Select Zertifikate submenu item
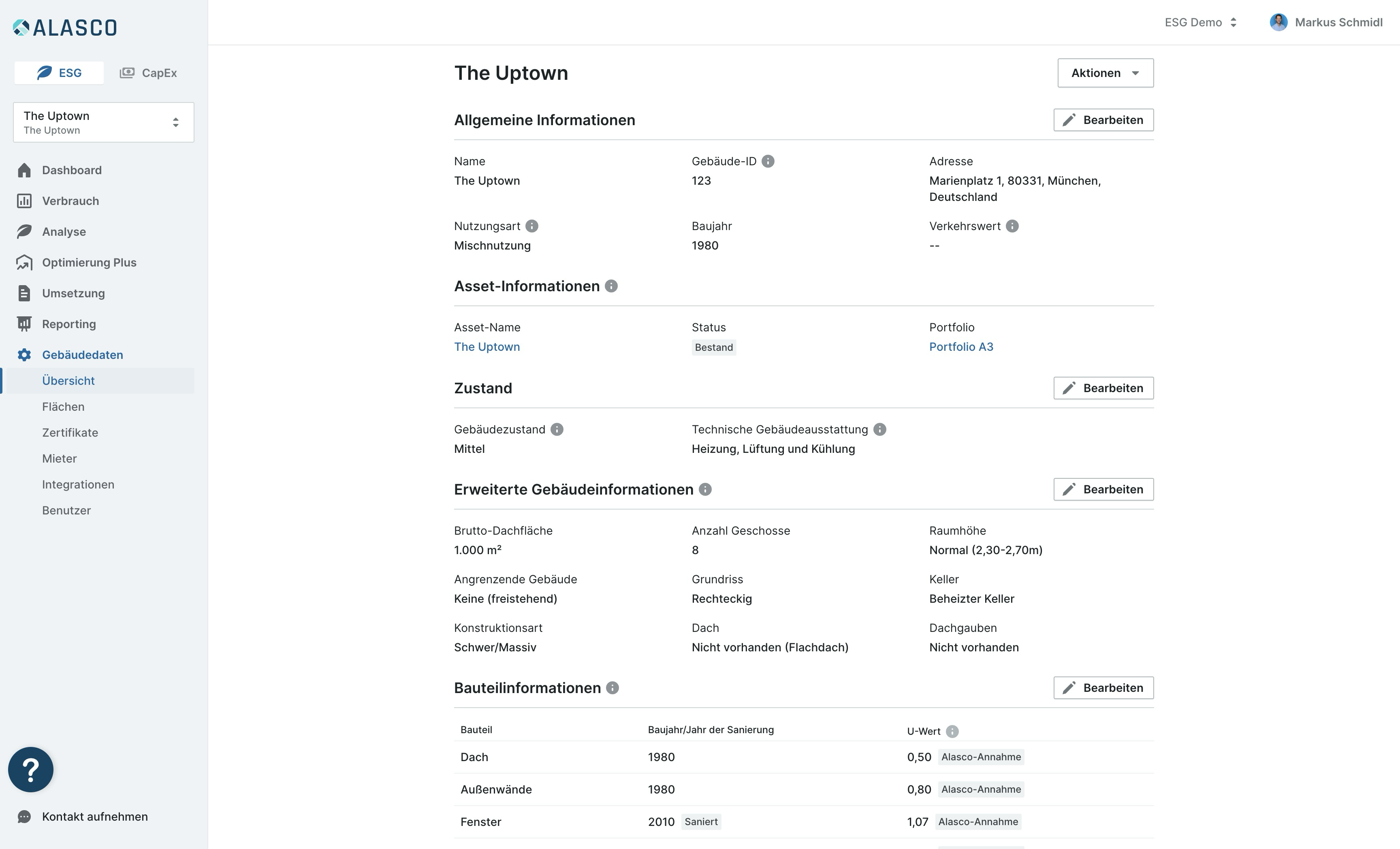This screenshot has height=849, width=1400. (x=70, y=433)
